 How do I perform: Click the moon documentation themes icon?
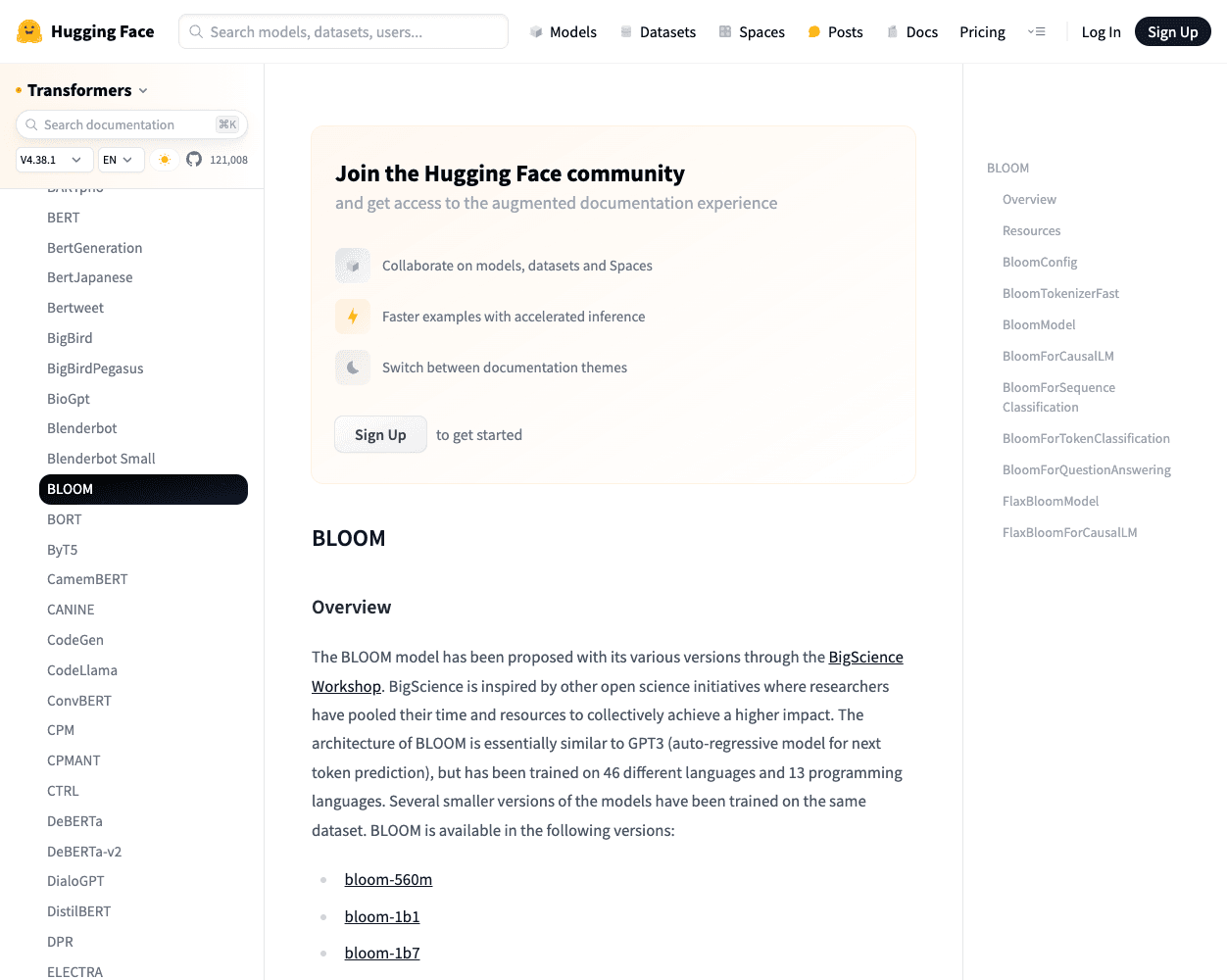pos(353,367)
